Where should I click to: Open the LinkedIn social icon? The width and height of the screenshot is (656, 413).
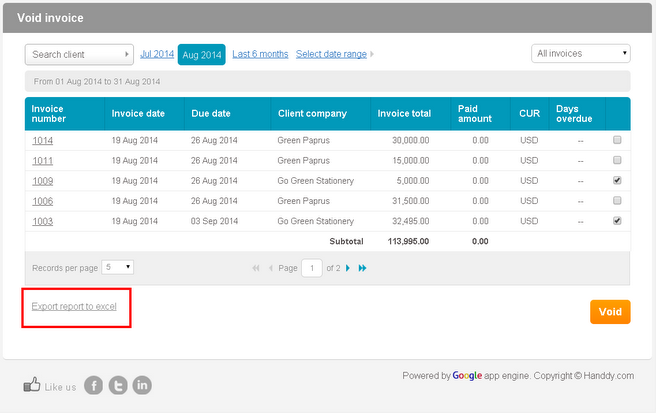pos(142,385)
